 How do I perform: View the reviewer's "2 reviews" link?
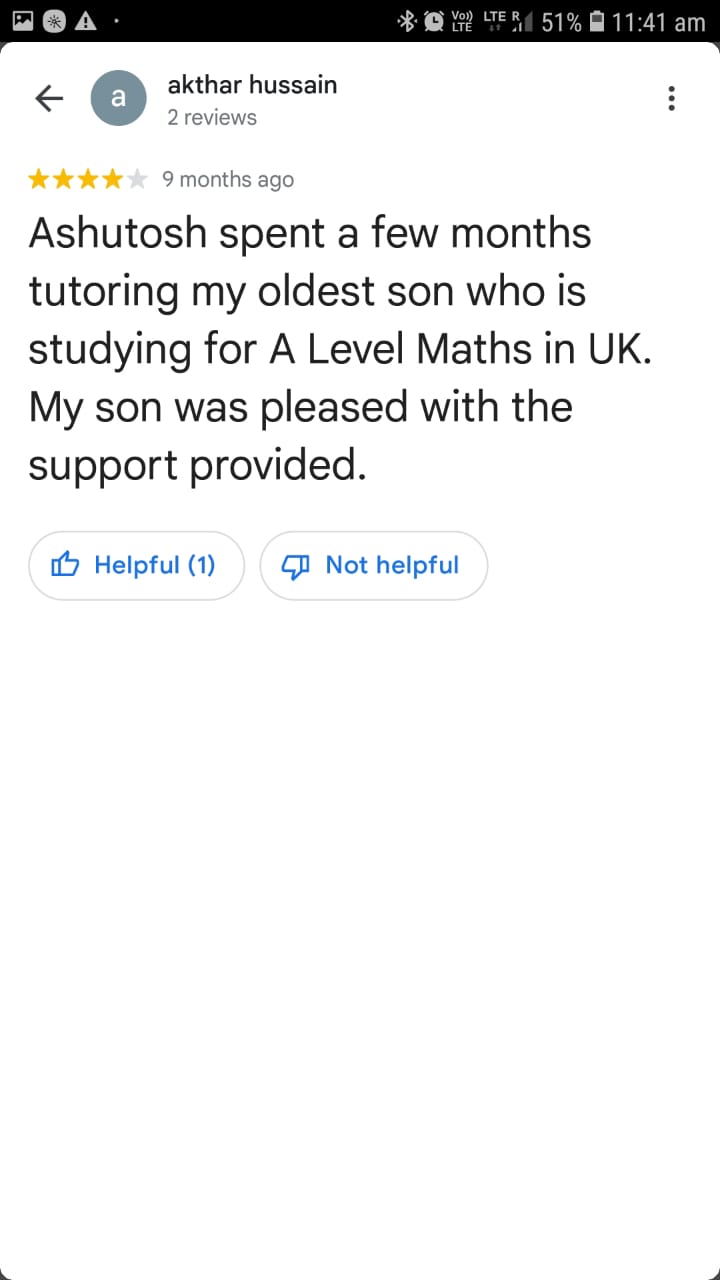click(x=212, y=118)
